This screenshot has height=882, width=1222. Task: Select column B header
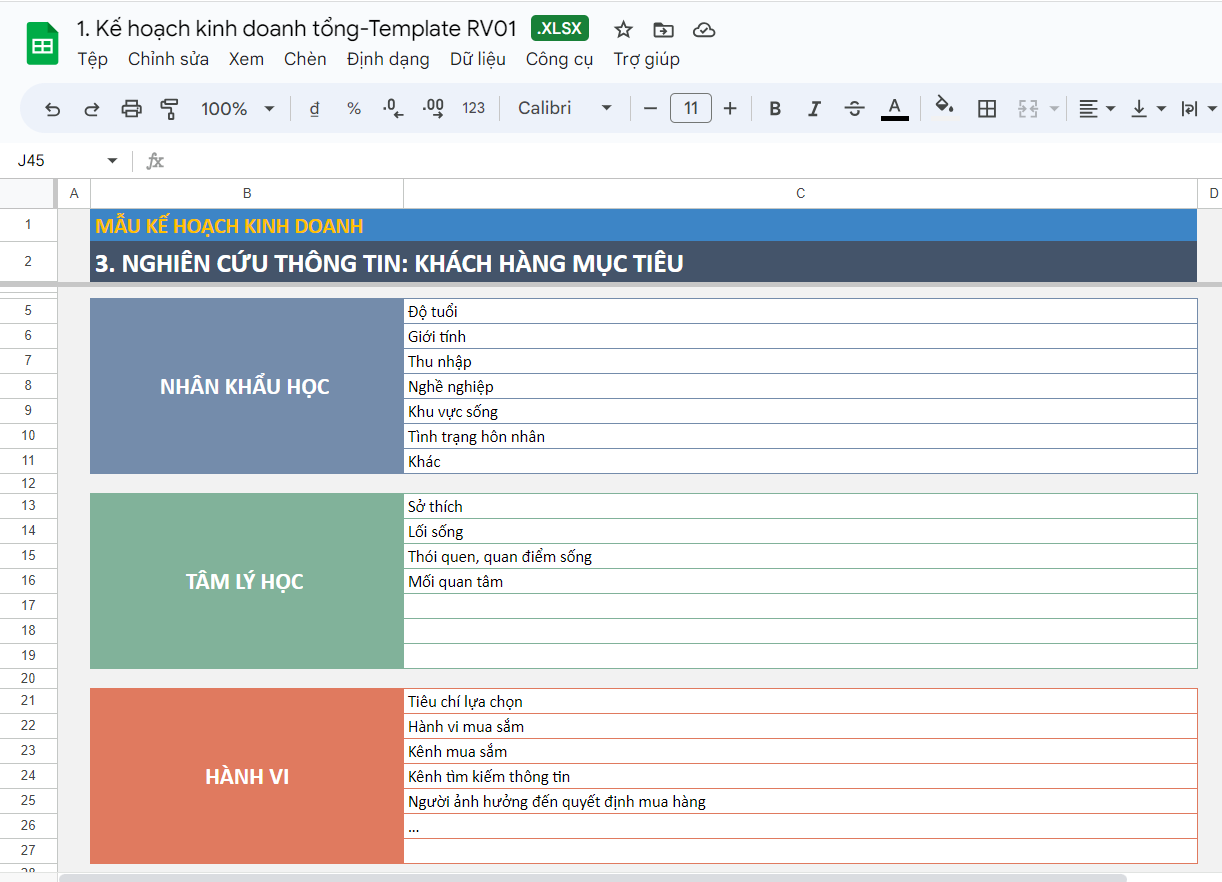tap(247, 193)
